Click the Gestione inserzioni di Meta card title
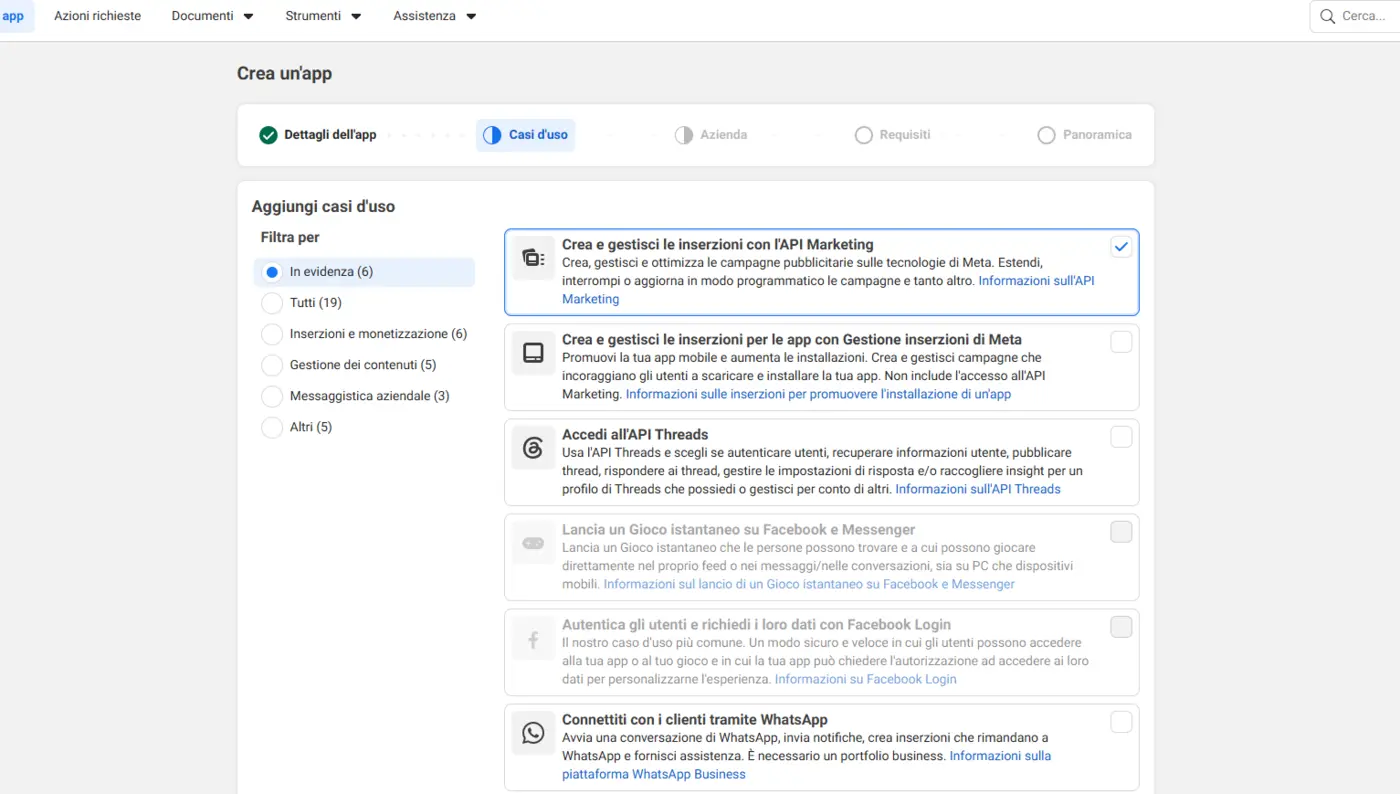Image resolution: width=1400 pixels, height=794 pixels. pos(792,339)
